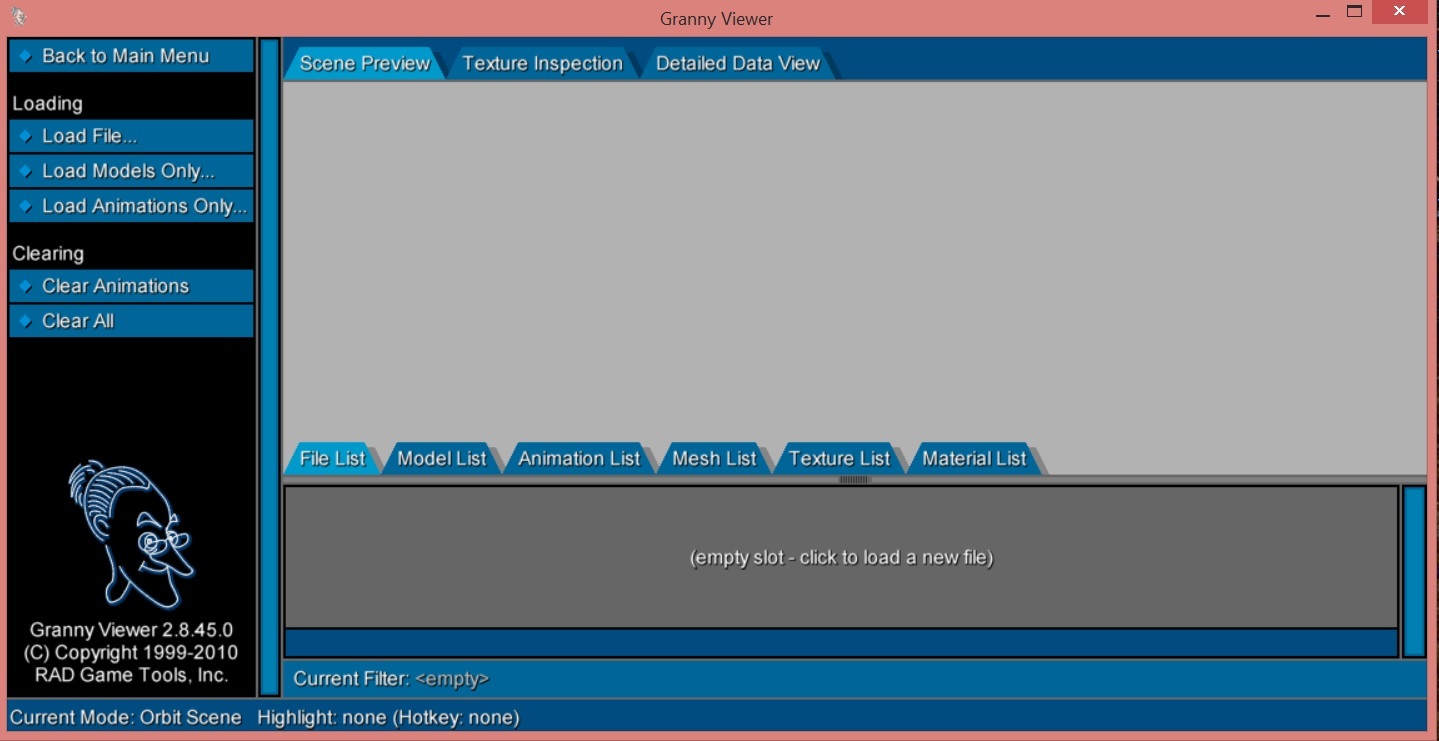1439x741 pixels.
Task: Open the Texture Inspection tab
Action: (x=542, y=63)
